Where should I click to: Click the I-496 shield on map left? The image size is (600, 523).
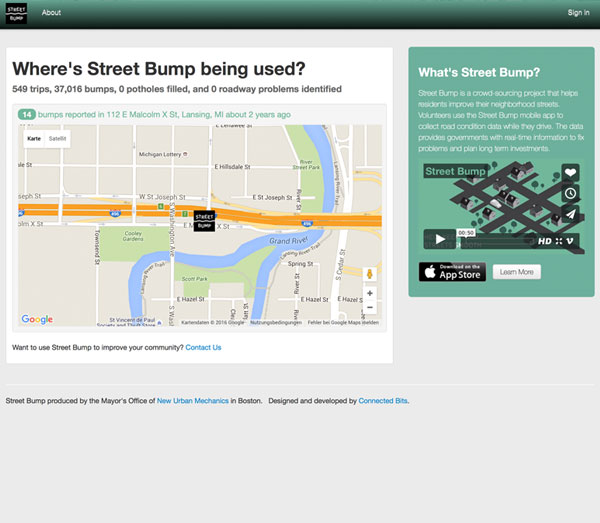(115, 213)
